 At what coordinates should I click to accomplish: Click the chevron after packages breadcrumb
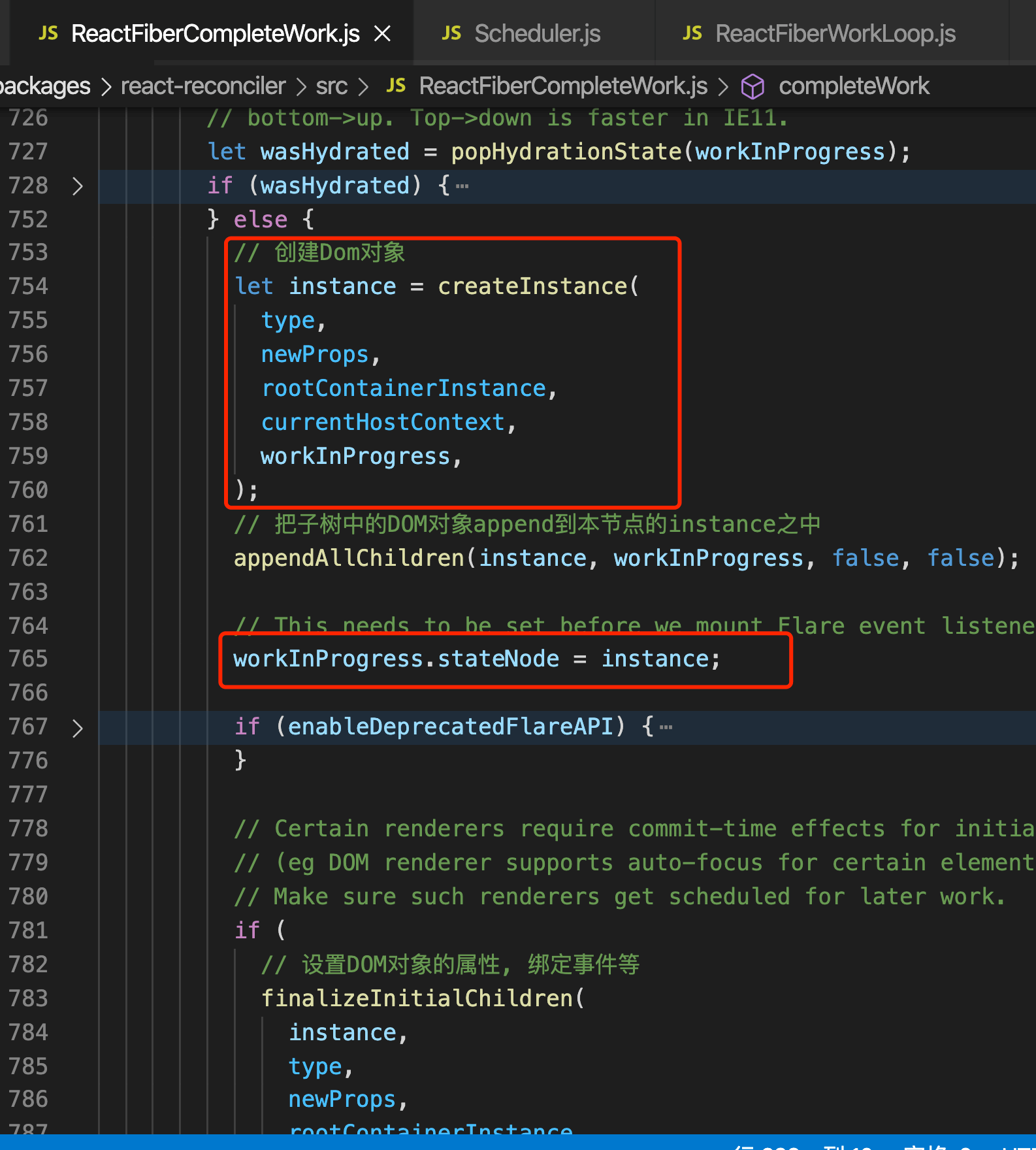tap(106, 86)
